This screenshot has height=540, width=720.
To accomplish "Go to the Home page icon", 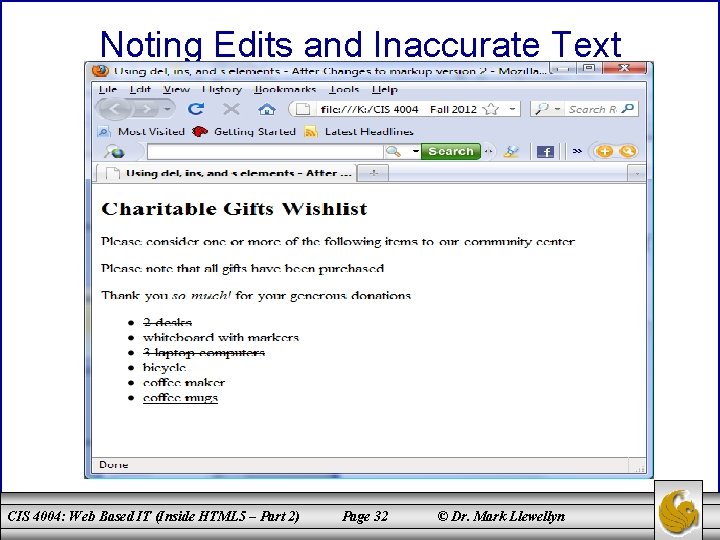I will click(267, 109).
